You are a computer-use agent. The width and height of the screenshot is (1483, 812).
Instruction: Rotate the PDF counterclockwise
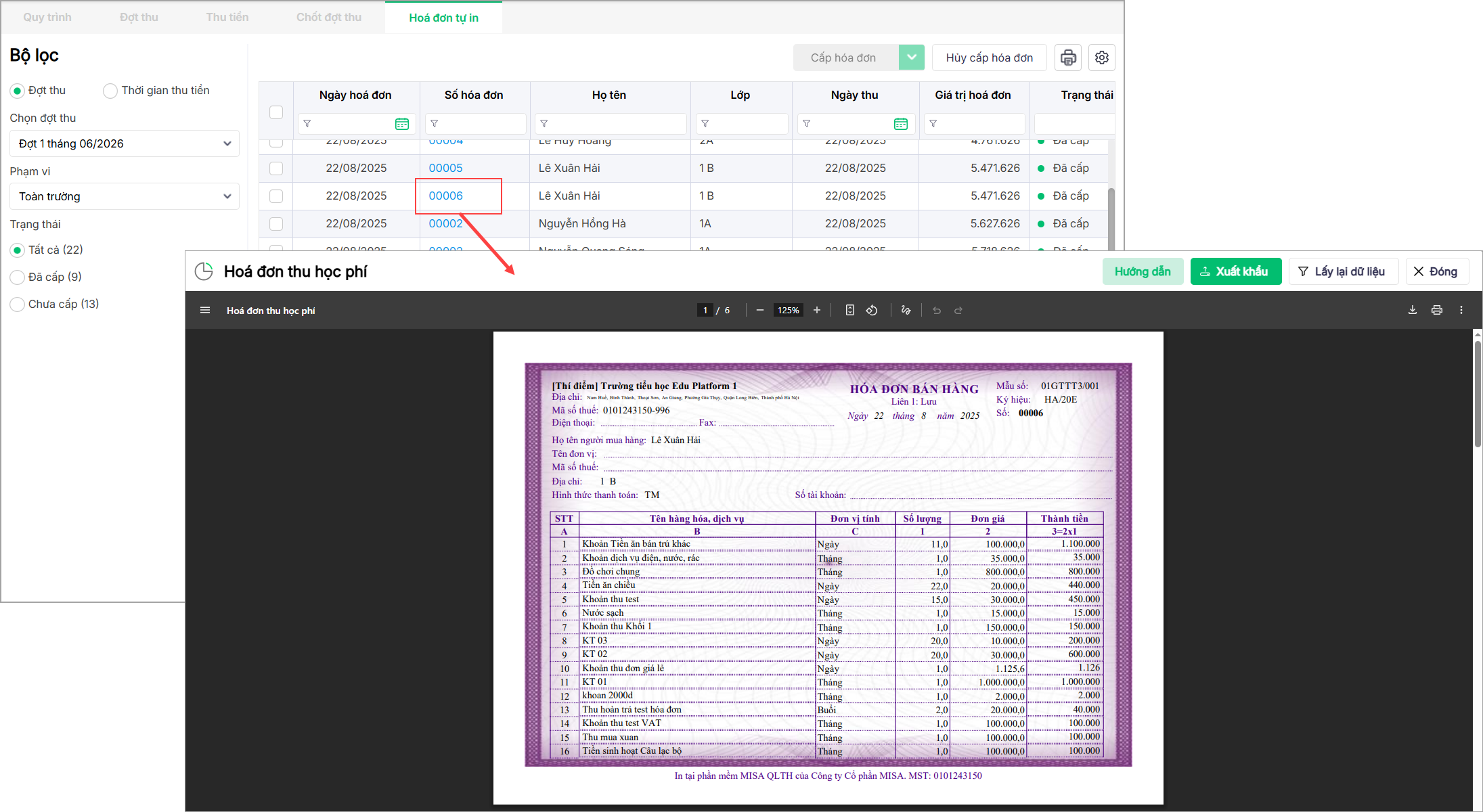pyautogui.click(x=872, y=311)
